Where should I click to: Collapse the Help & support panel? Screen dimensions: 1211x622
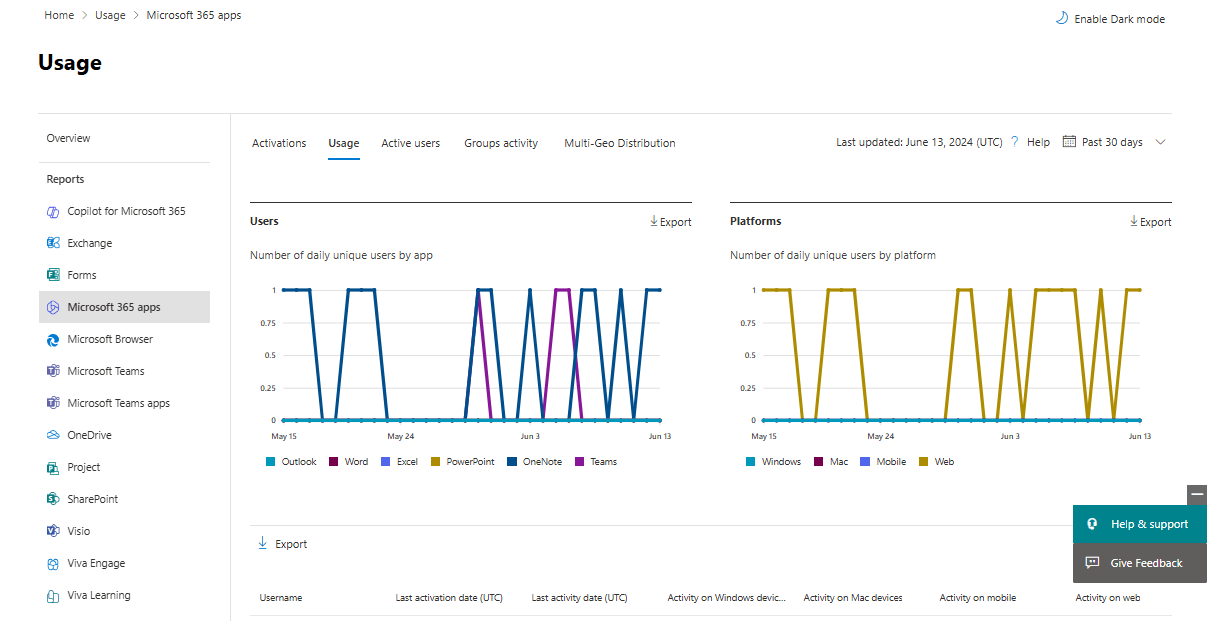[1197, 494]
